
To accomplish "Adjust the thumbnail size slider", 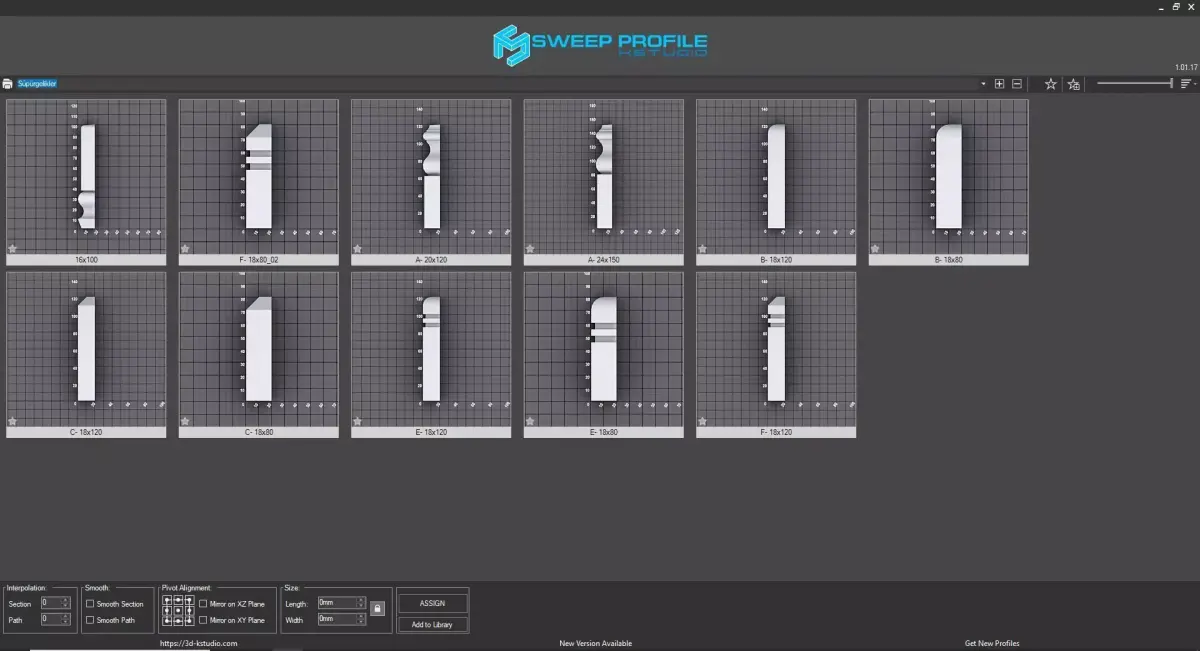I will [1135, 84].
